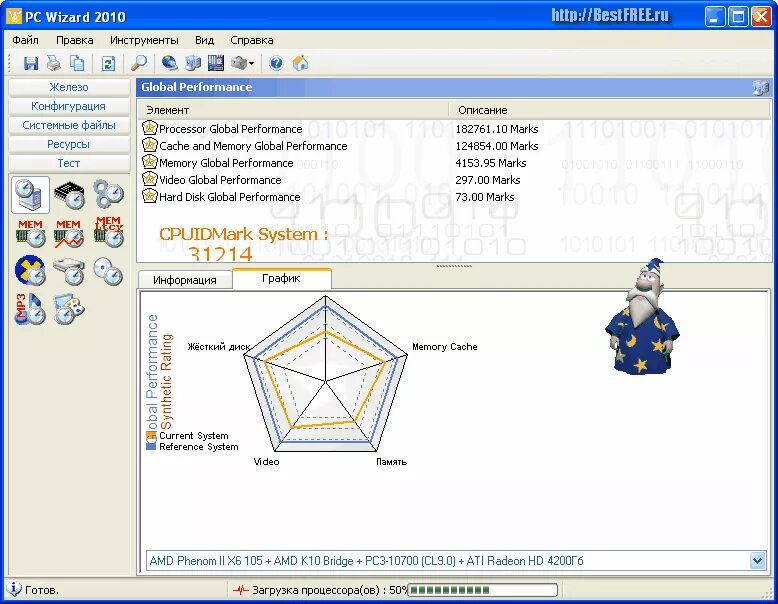Click the gray toolbox icon in toolbar
The height and width of the screenshot is (604, 778).
(239, 63)
